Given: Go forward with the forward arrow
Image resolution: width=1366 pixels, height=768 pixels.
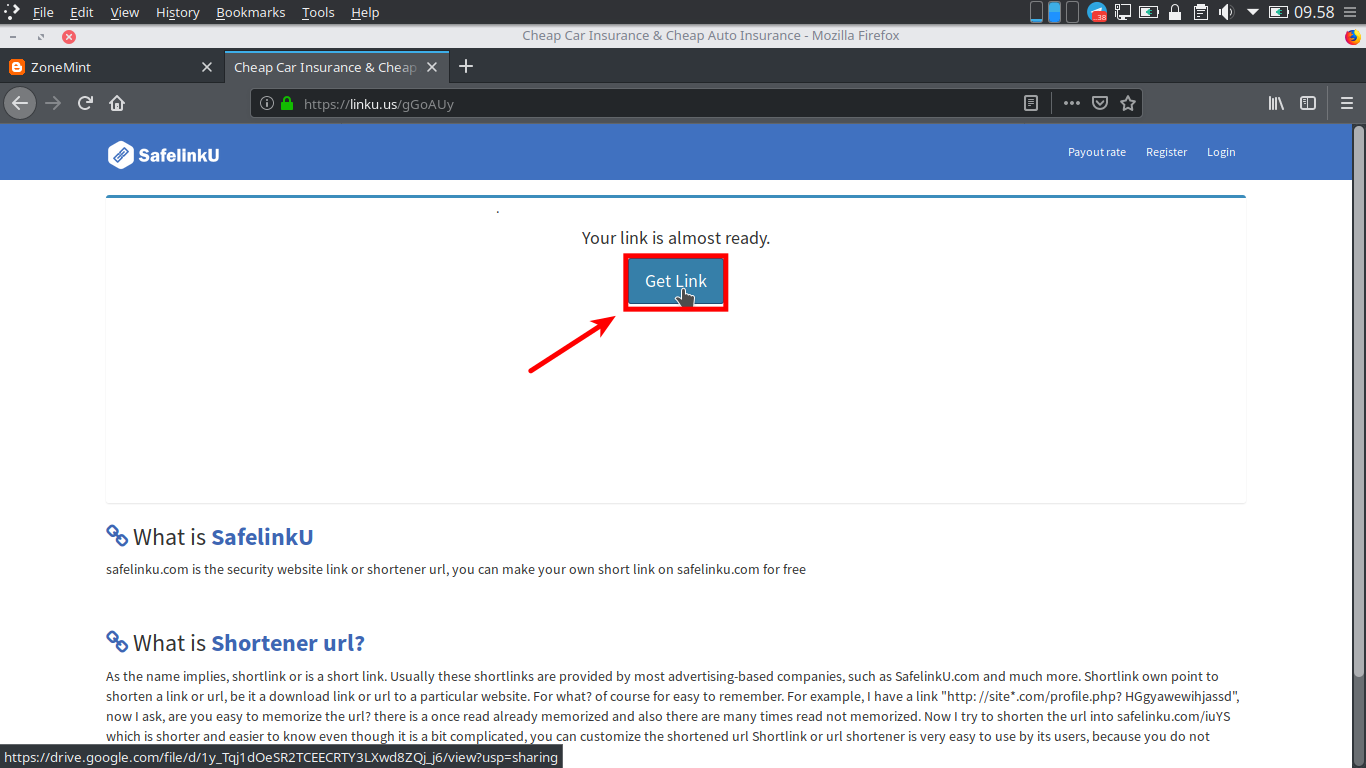Looking at the screenshot, I should tap(53, 103).
